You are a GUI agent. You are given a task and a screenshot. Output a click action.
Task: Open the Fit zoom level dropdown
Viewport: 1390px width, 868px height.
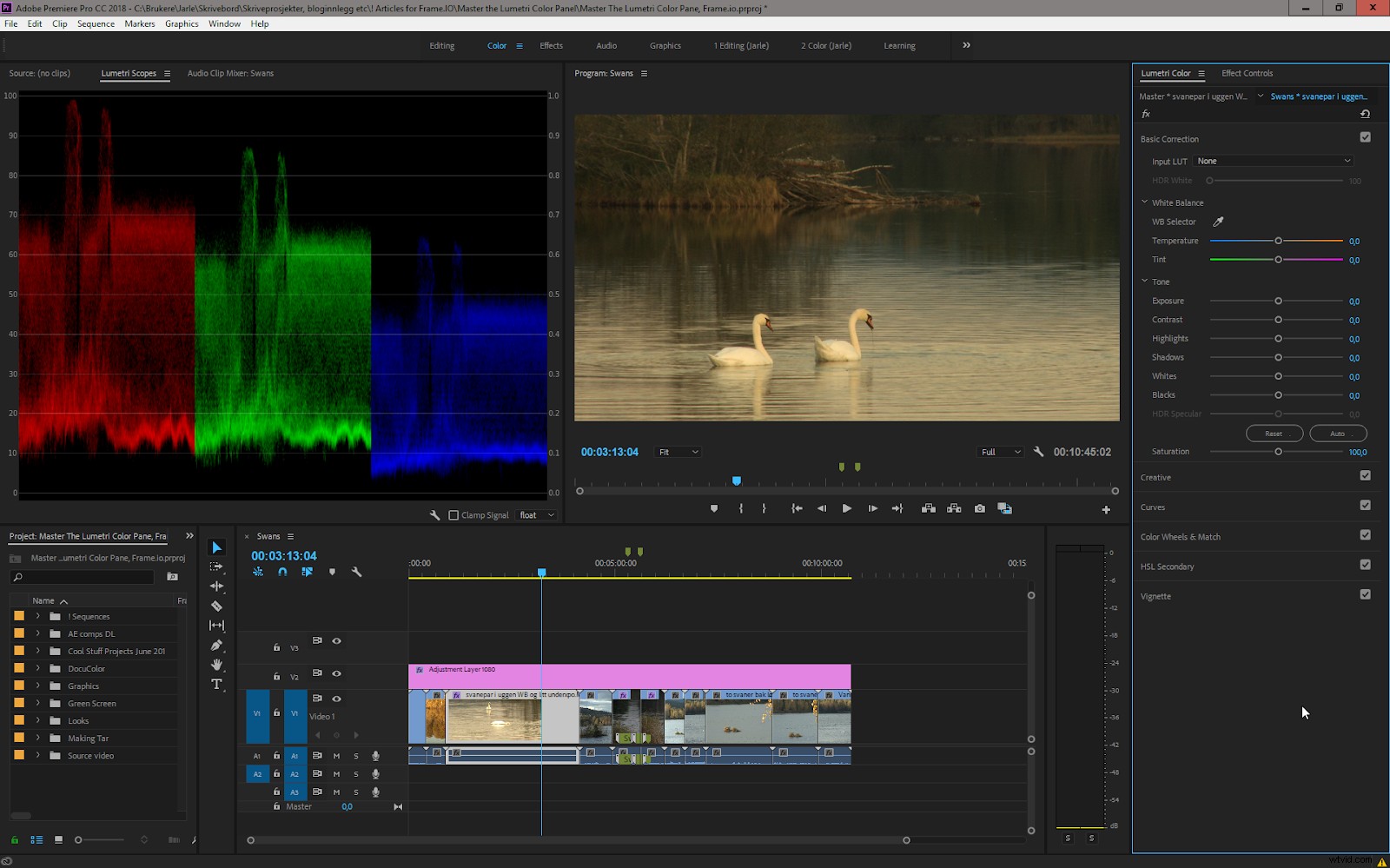pos(678,452)
